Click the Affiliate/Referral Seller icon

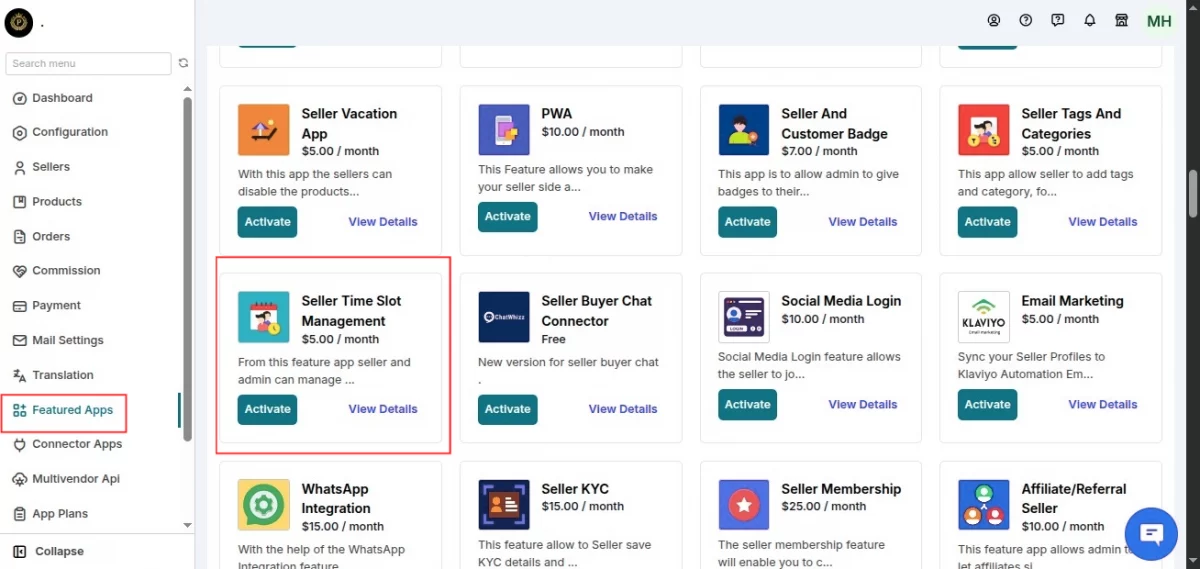[984, 505]
